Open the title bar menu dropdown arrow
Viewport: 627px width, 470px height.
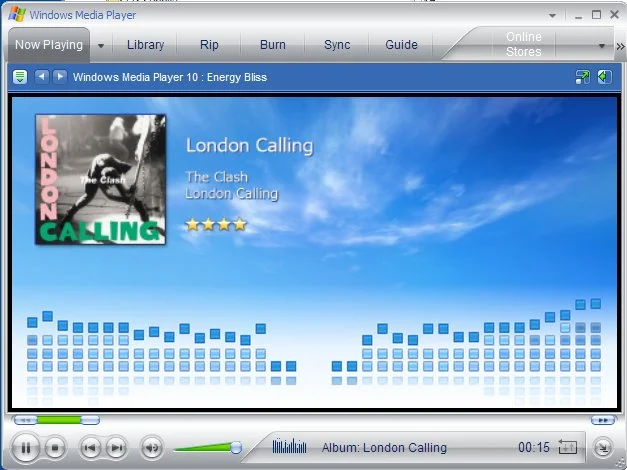click(552, 16)
